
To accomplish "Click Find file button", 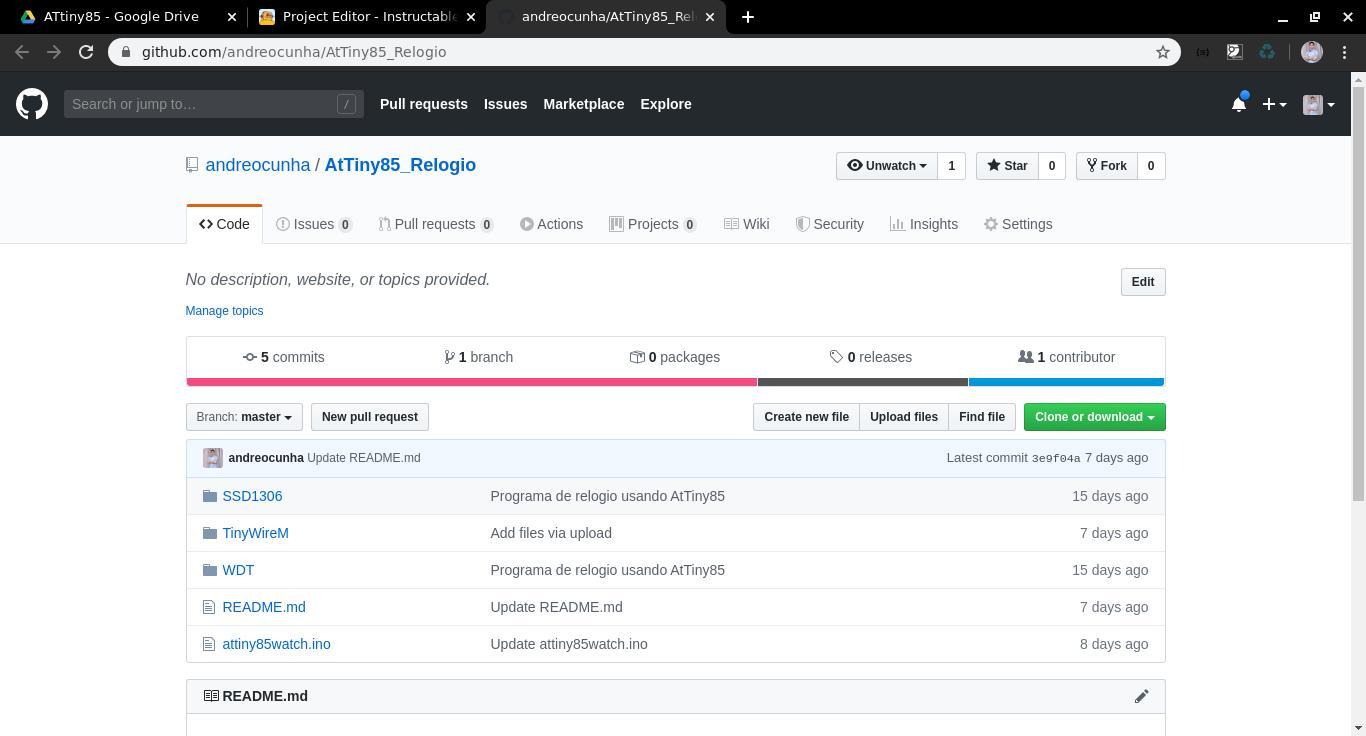I will 982,417.
